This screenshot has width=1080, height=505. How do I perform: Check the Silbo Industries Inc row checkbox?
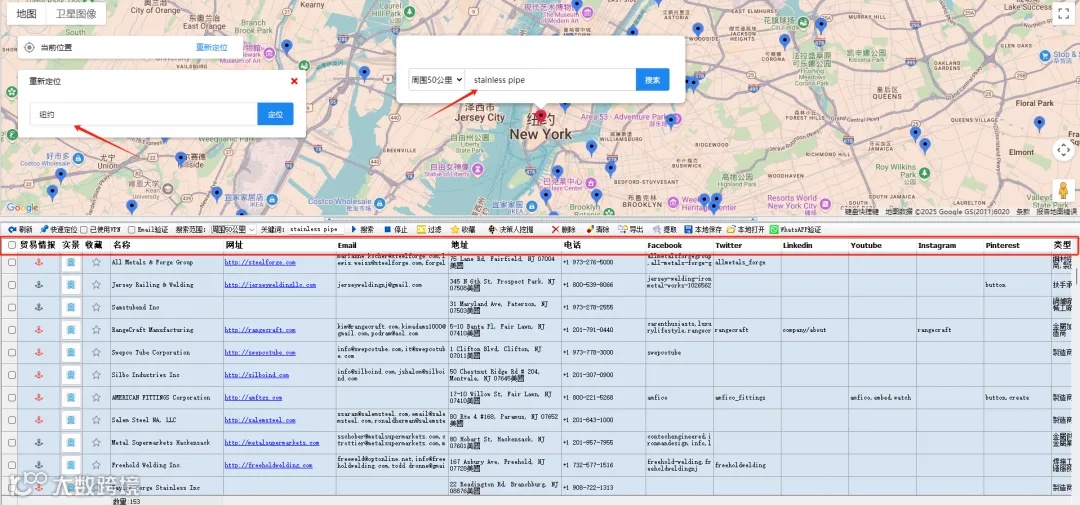click(x=12, y=375)
